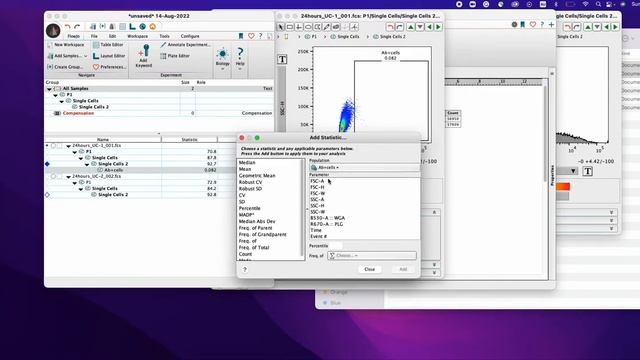Open the Edit ribbon tab
640x360 pixels.
click(x=112, y=36)
